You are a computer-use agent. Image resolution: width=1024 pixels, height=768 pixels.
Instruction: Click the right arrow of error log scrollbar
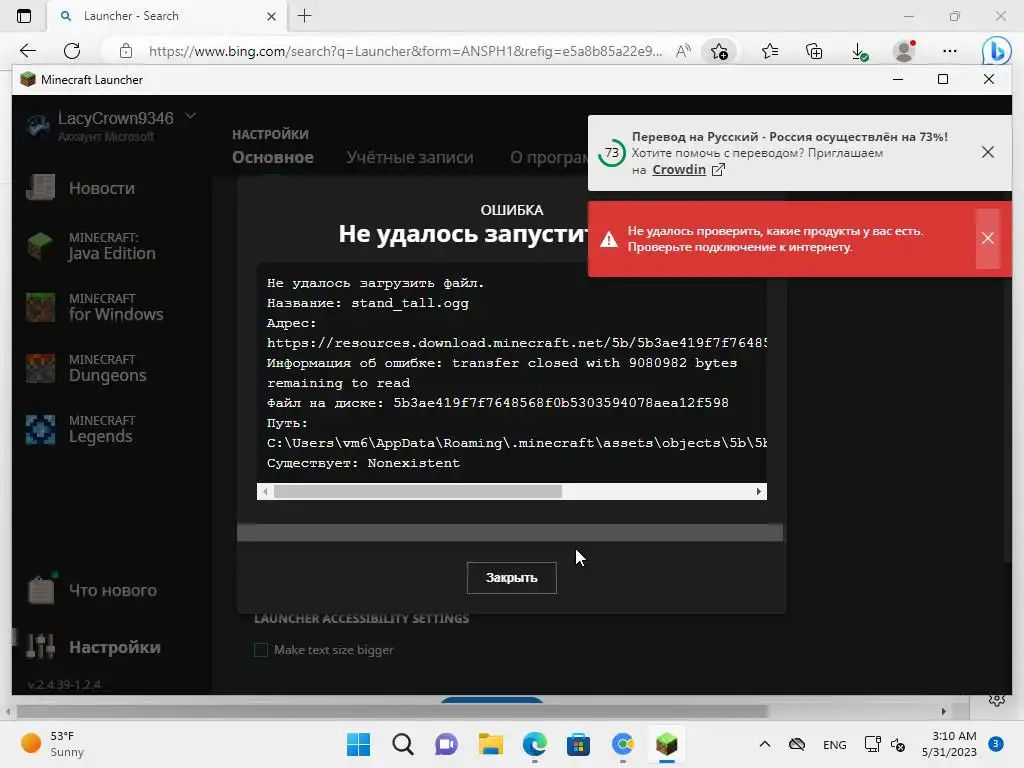[758, 491]
